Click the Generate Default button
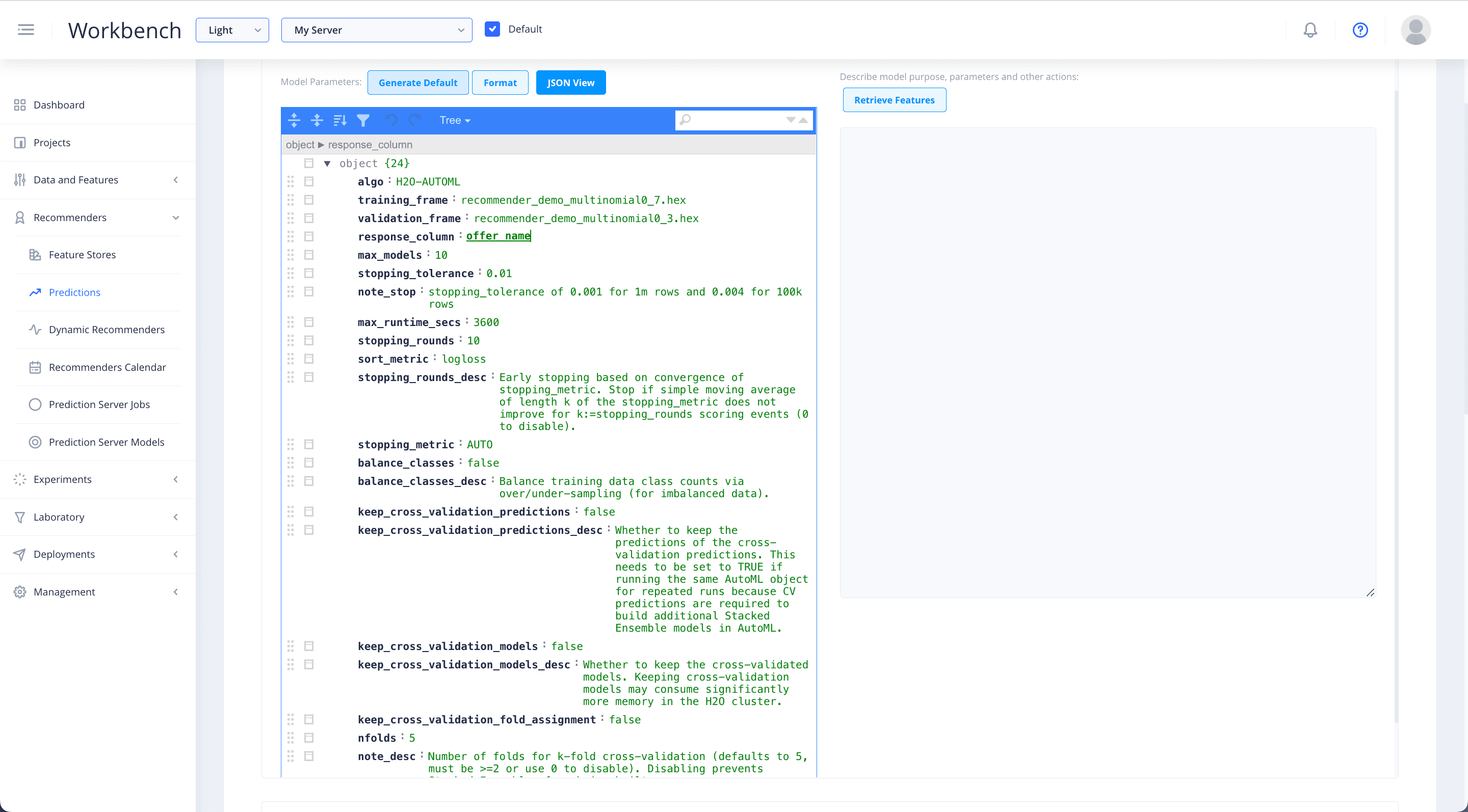This screenshot has width=1468, height=812. click(418, 83)
